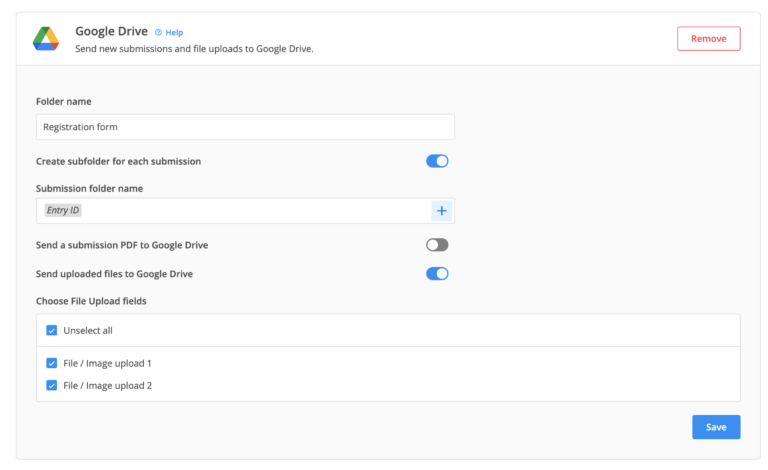This screenshot has width=768, height=470.
Task: Enable Send a submission PDF toggle
Action: (x=437, y=245)
